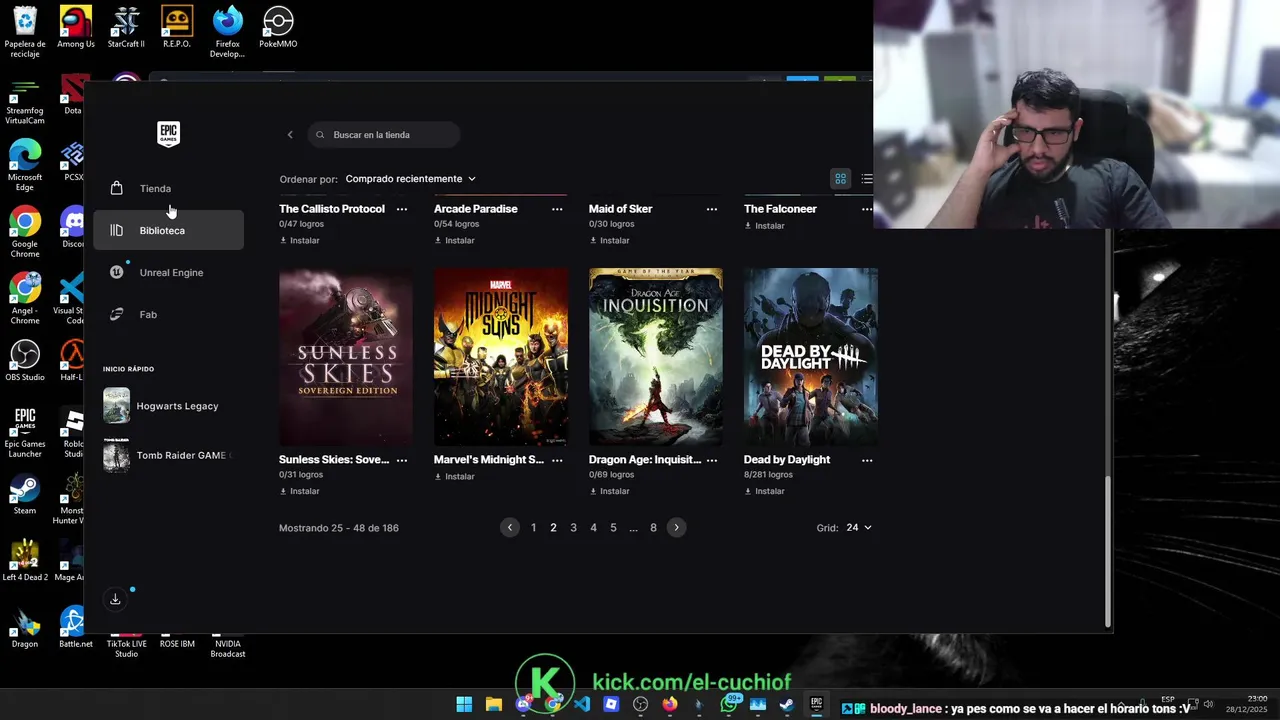The width and height of the screenshot is (1280, 720).
Task: Open the downloads icon at sidebar bottom
Action: click(115, 599)
